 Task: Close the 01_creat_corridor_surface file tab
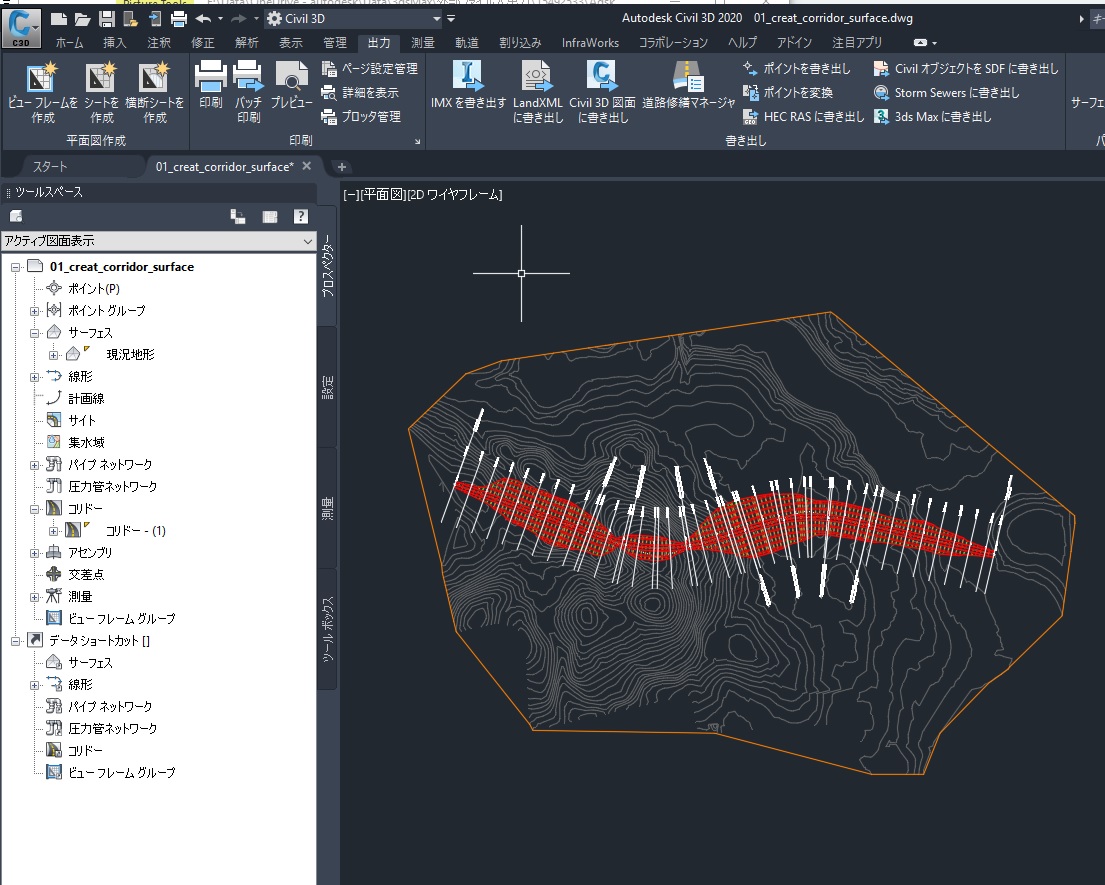coord(307,166)
